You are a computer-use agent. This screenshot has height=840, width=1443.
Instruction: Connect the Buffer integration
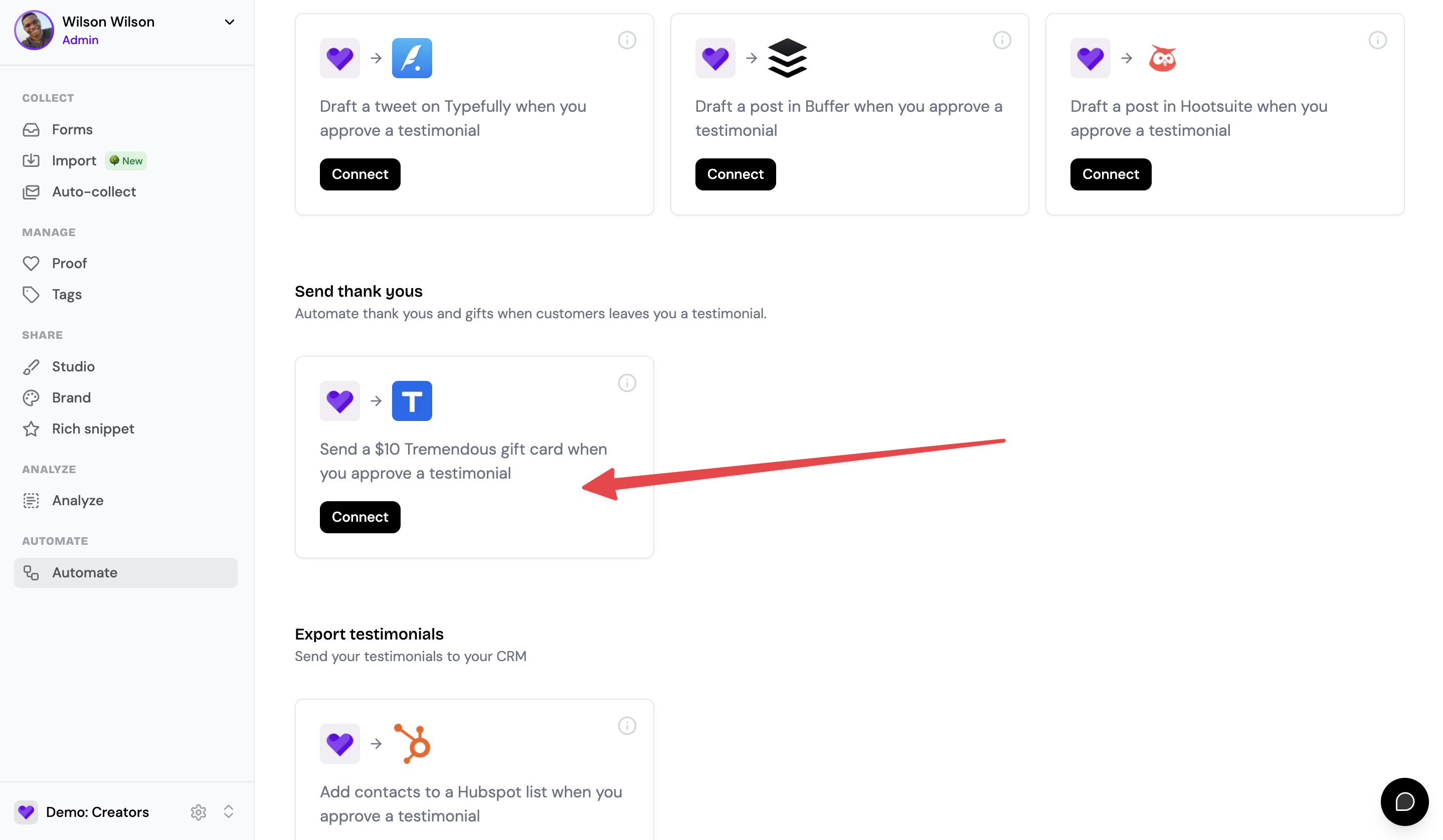click(735, 174)
